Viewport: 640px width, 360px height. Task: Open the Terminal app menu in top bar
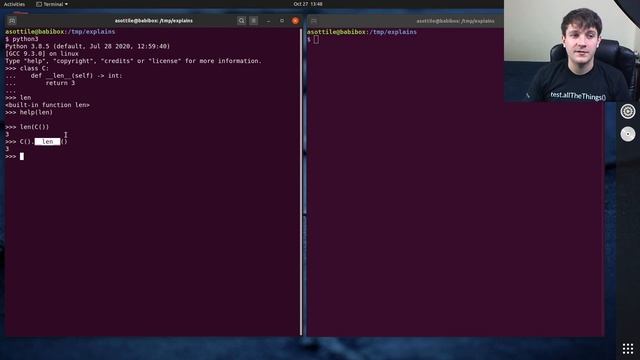click(52, 4)
